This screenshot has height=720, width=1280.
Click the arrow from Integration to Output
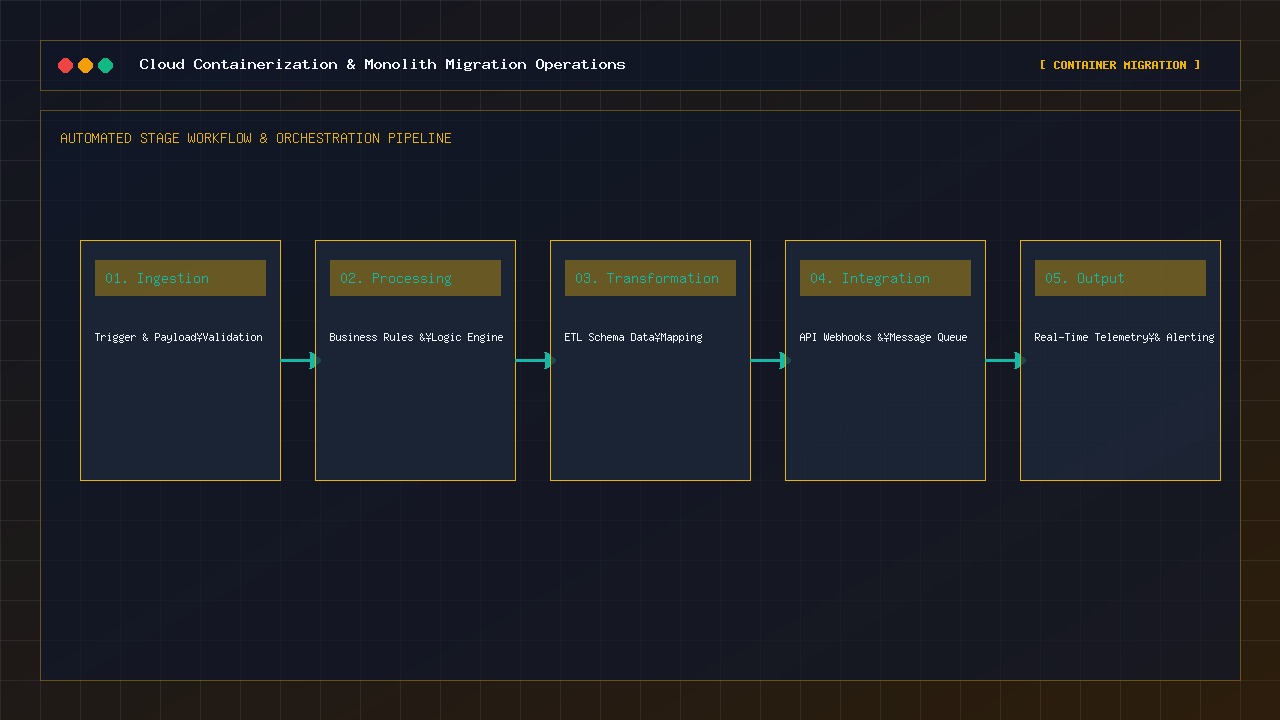1005,360
